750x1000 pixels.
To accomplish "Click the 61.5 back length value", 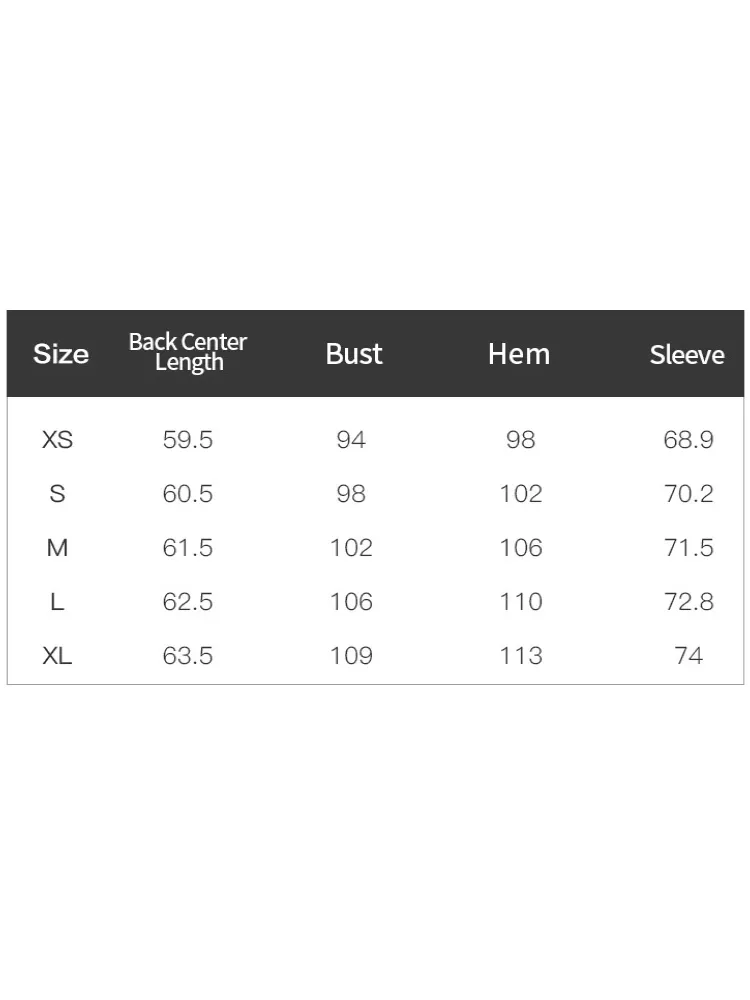I will [188, 548].
